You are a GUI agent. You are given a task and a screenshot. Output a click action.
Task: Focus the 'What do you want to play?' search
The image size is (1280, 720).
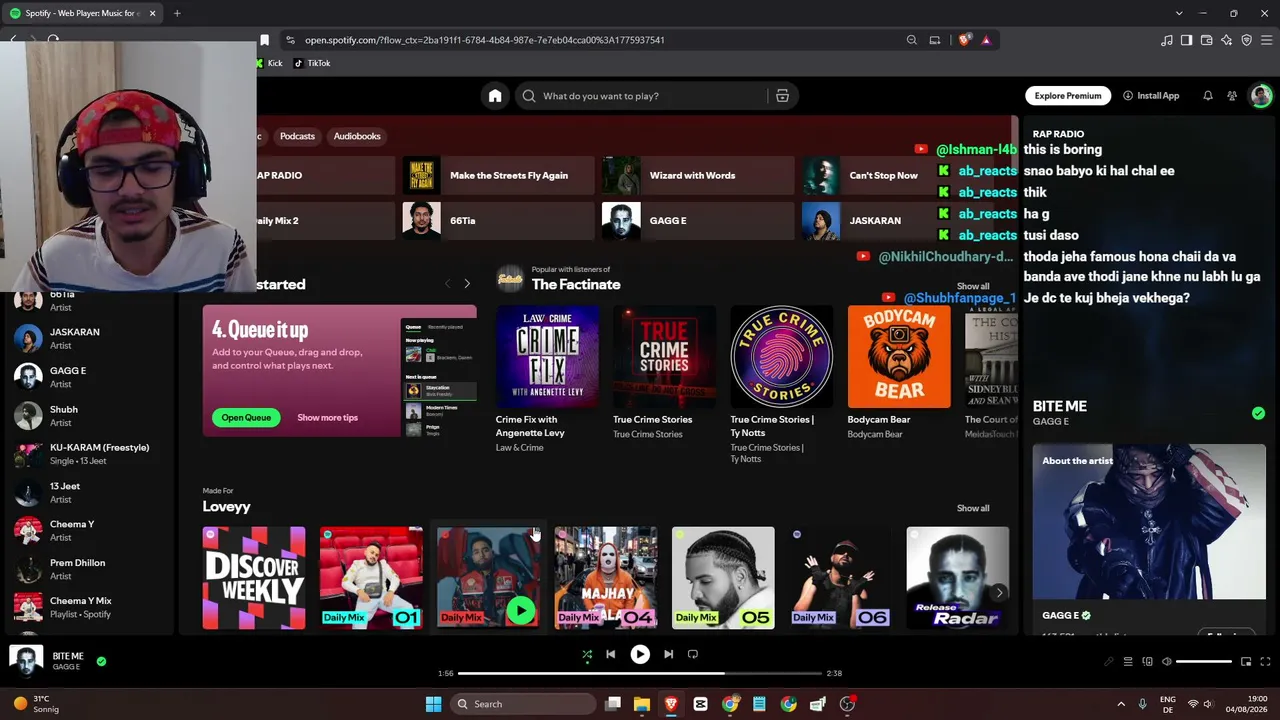(x=640, y=96)
